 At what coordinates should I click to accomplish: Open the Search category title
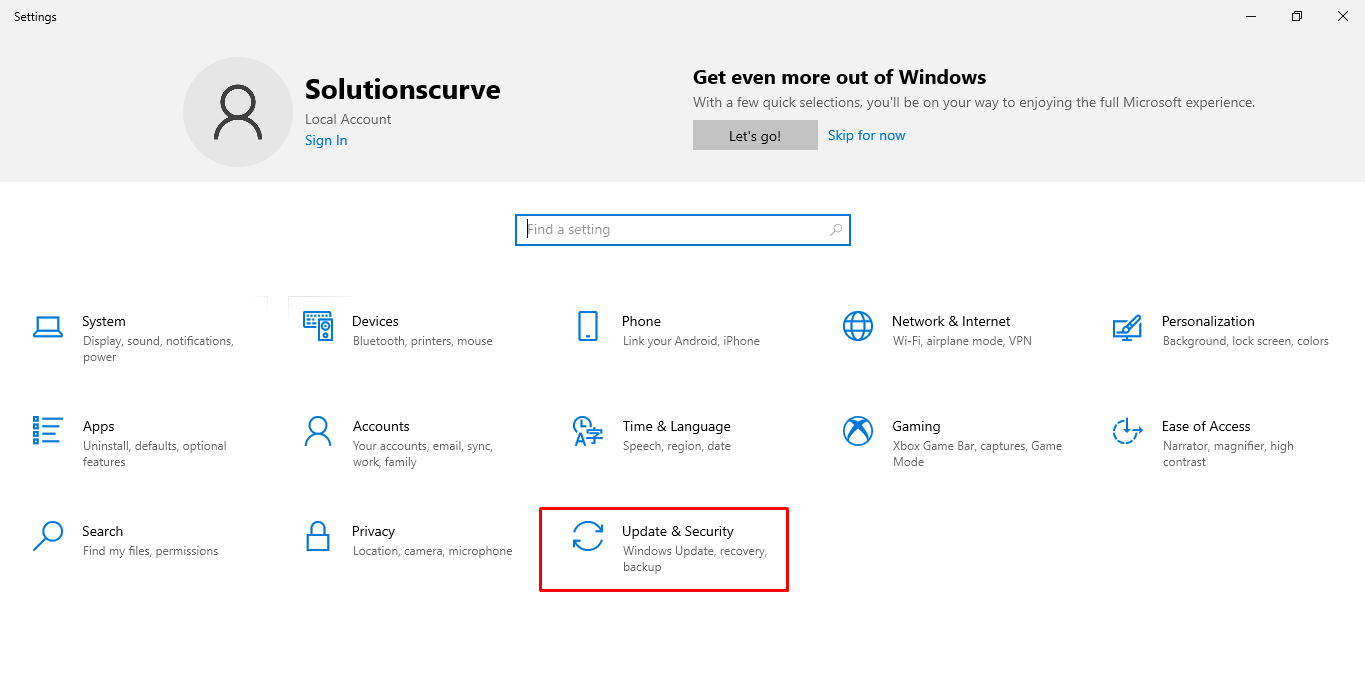coord(103,531)
